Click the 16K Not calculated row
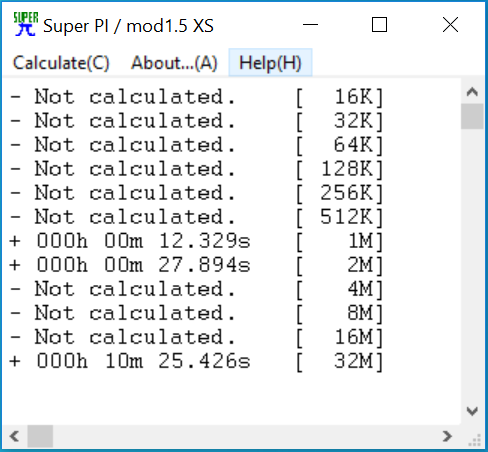 (x=197, y=97)
